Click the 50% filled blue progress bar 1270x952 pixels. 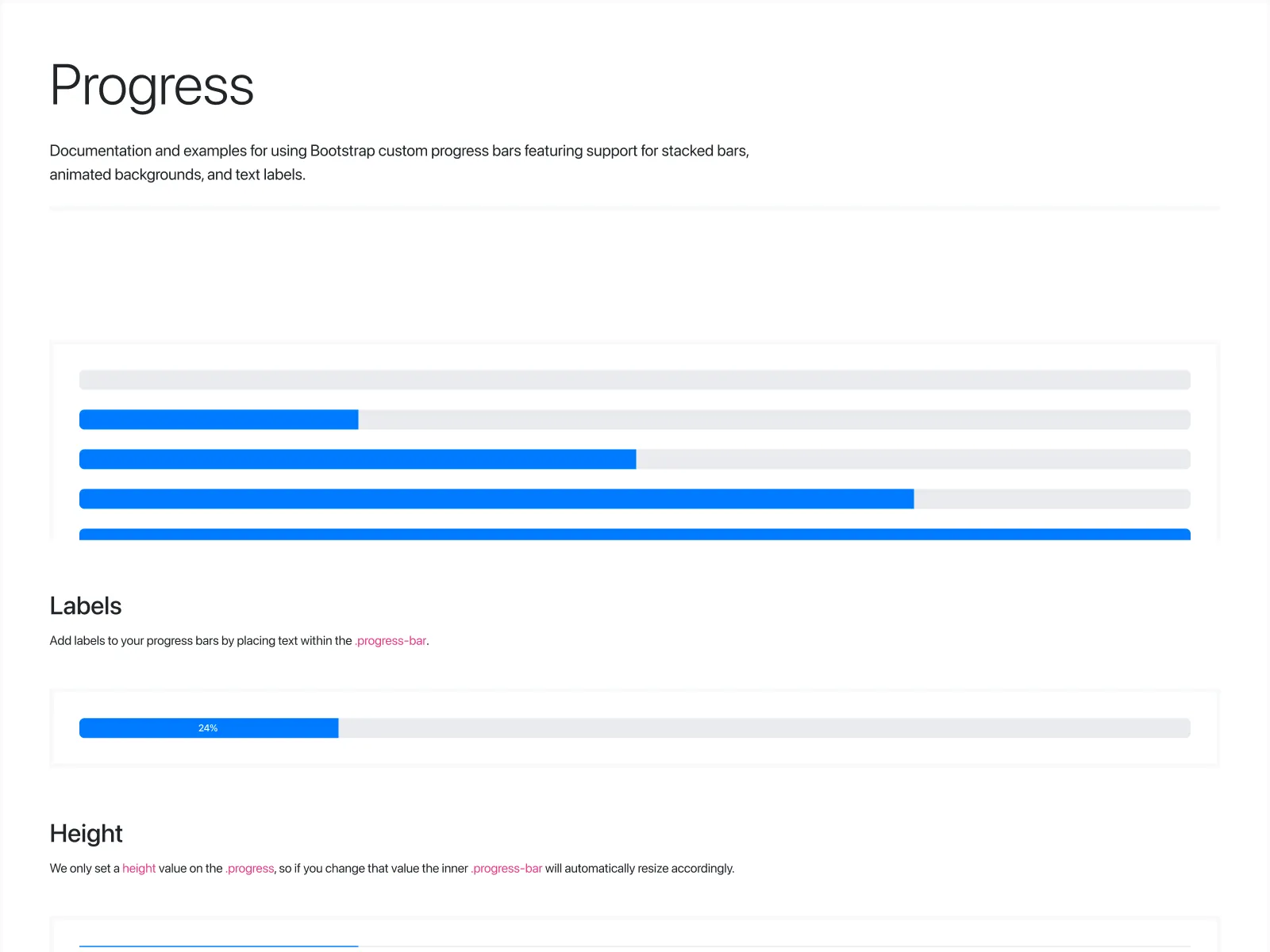click(357, 459)
